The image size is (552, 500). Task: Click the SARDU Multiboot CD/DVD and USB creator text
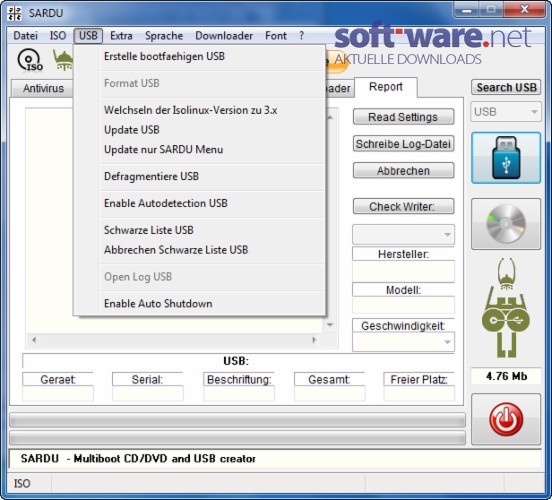pyautogui.click(x=138, y=458)
